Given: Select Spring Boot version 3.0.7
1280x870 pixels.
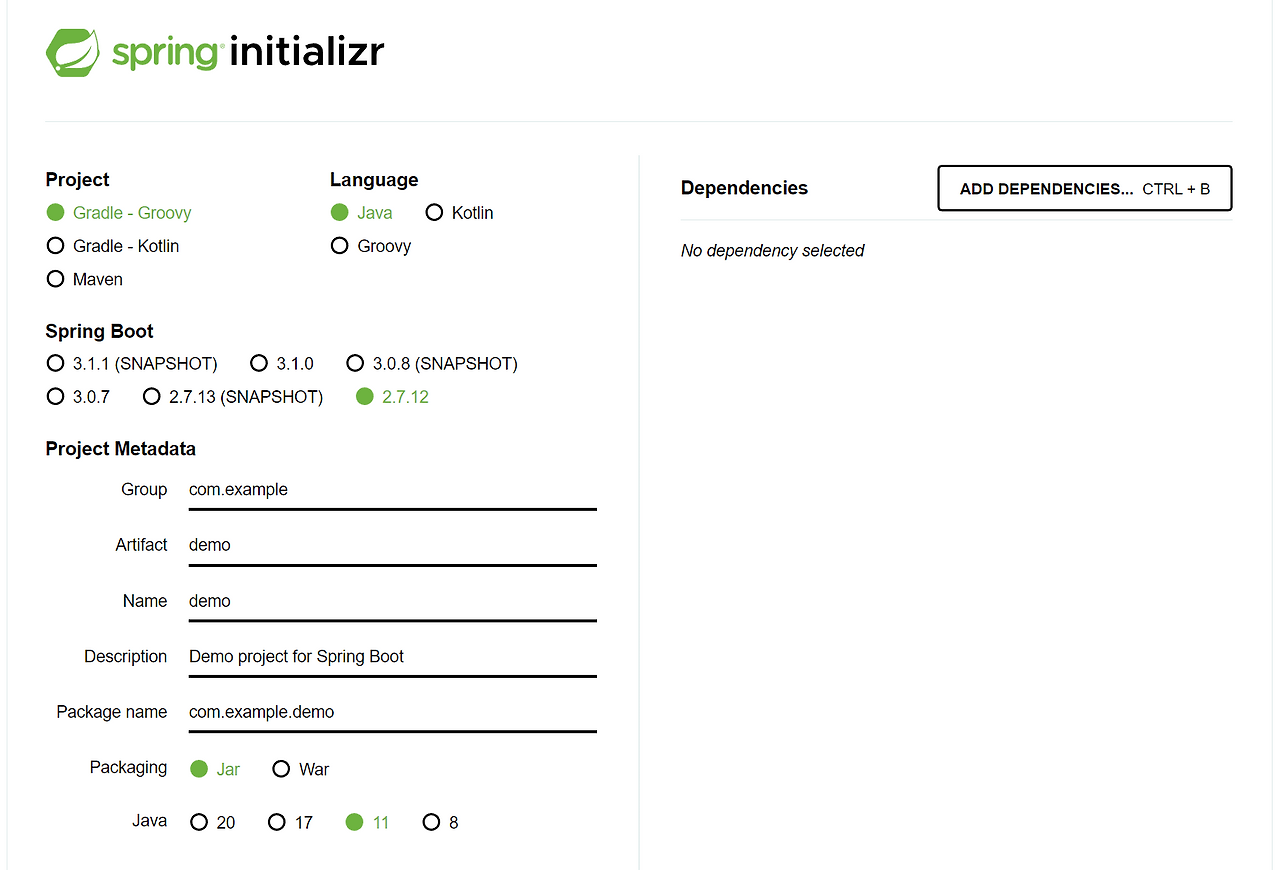Looking at the screenshot, I should coord(55,396).
